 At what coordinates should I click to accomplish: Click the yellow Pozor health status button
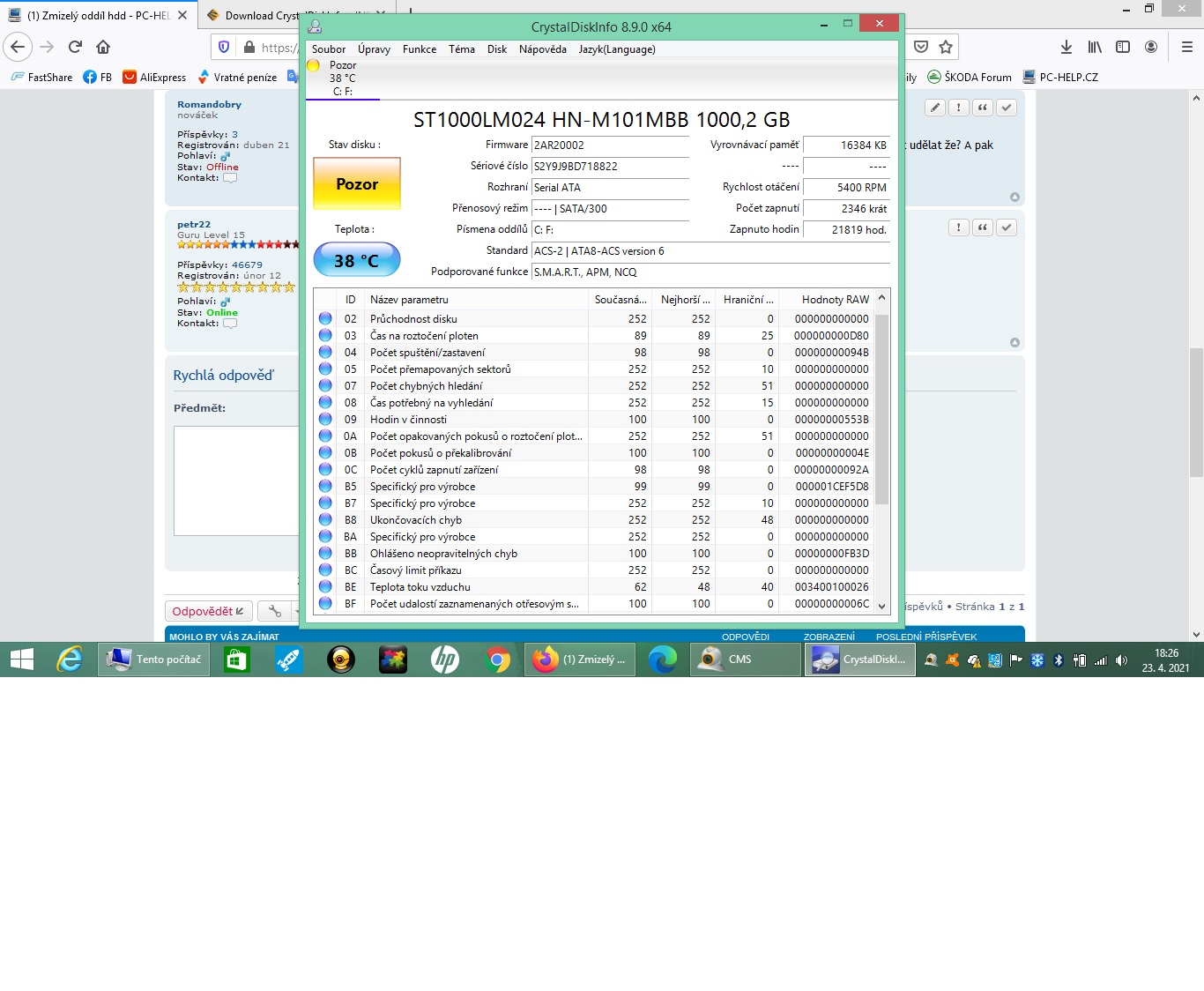[x=357, y=183]
